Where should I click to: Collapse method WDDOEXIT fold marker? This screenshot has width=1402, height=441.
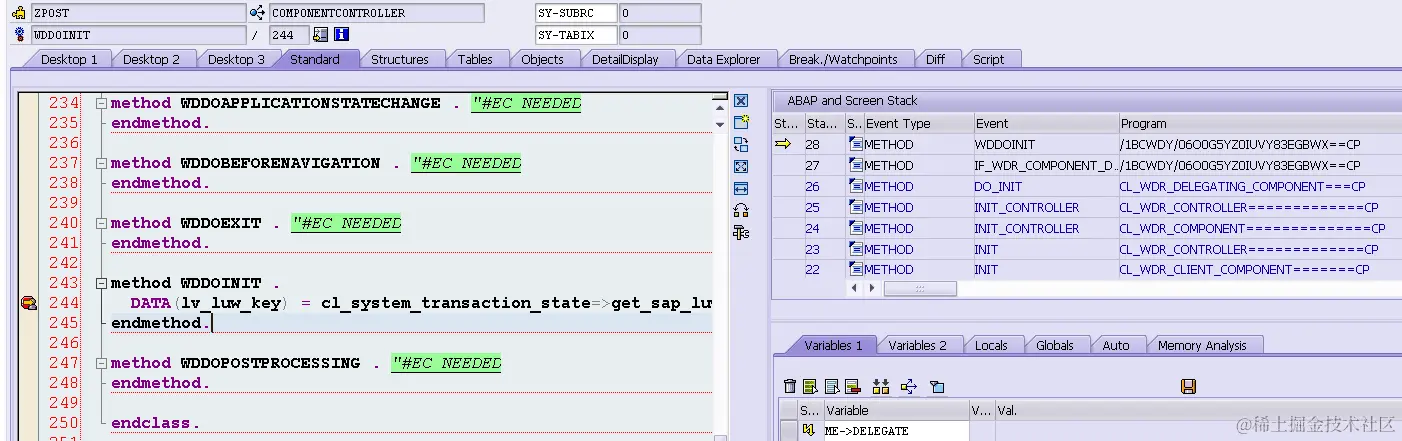point(100,223)
